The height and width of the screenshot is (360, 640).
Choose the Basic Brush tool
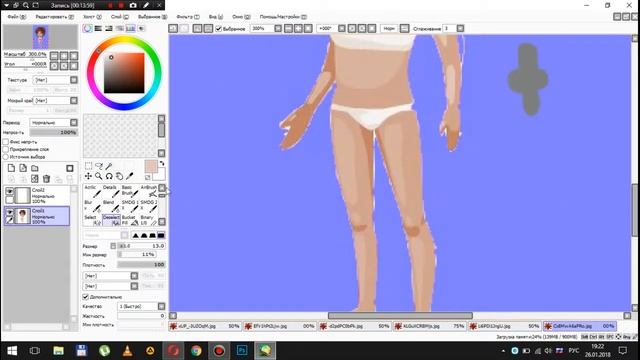coord(129,191)
